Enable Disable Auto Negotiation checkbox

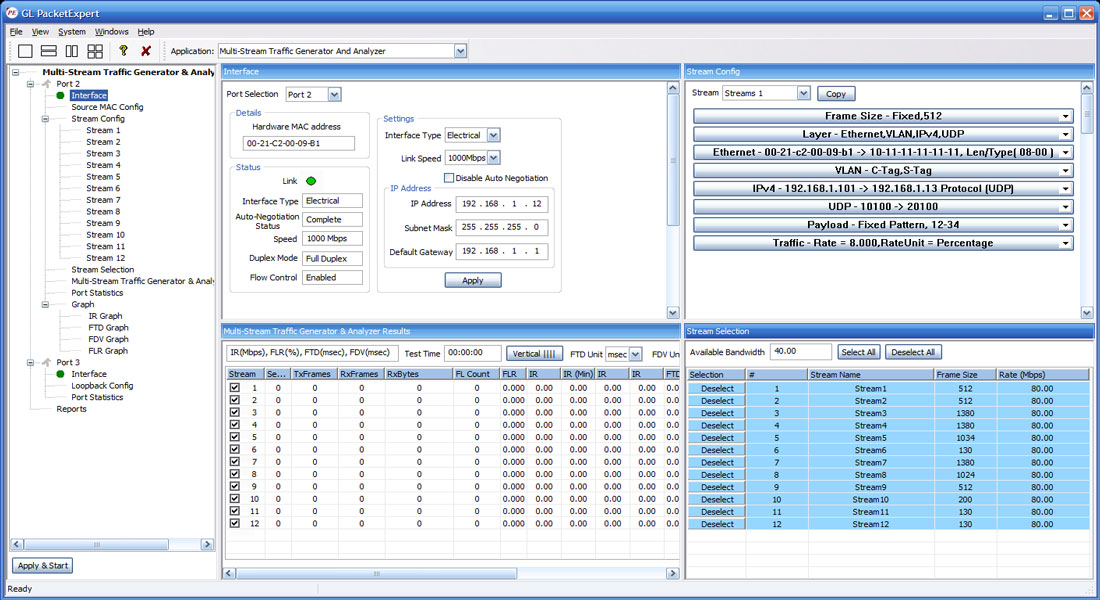(x=449, y=178)
